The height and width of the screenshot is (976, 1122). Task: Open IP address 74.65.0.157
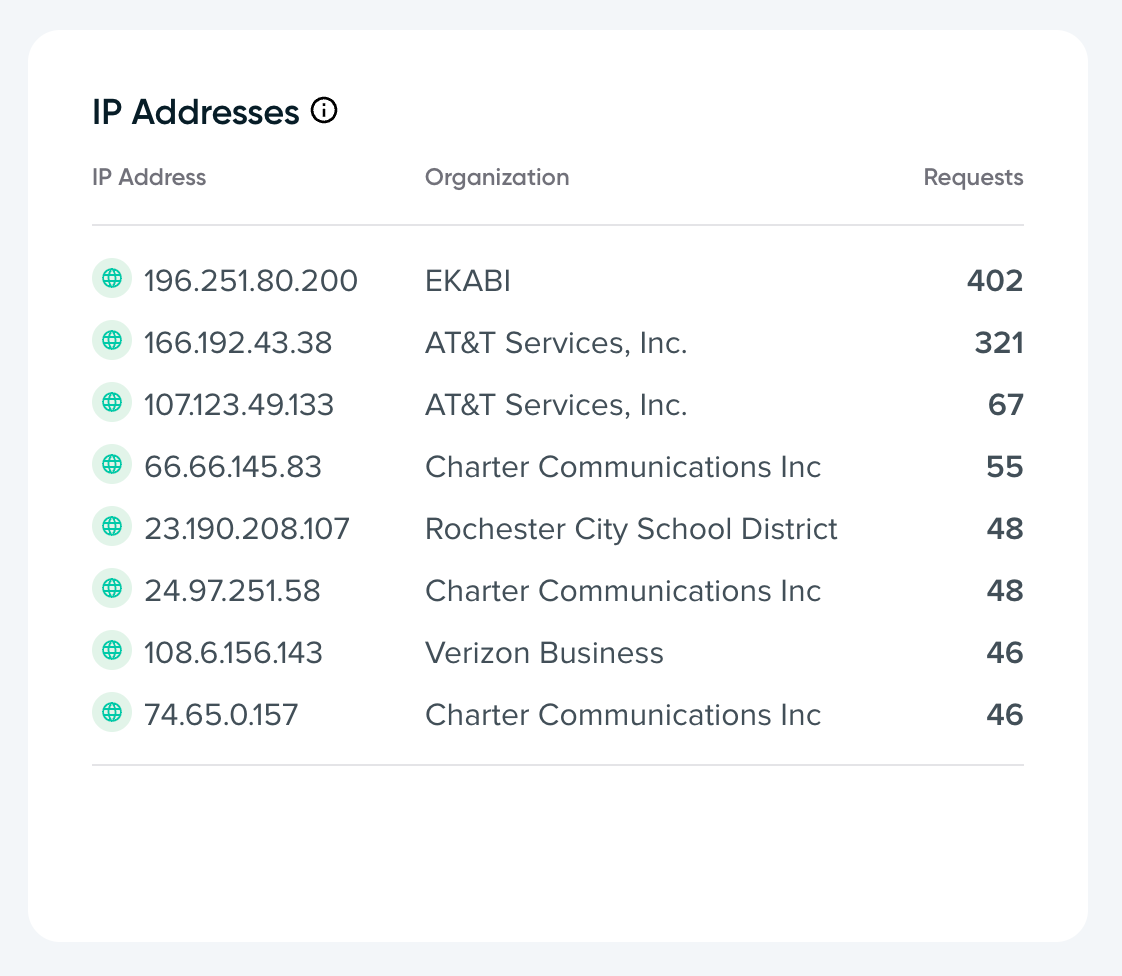pyautogui.click(x=221, y=715)
